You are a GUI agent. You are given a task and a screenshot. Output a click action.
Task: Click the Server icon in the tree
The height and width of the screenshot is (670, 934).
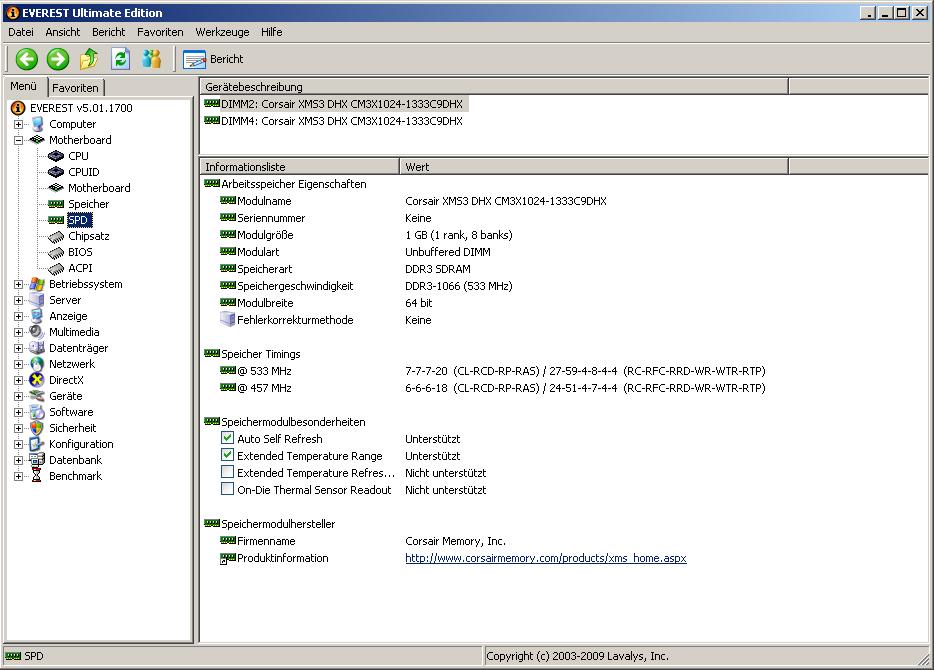point(37,300)
